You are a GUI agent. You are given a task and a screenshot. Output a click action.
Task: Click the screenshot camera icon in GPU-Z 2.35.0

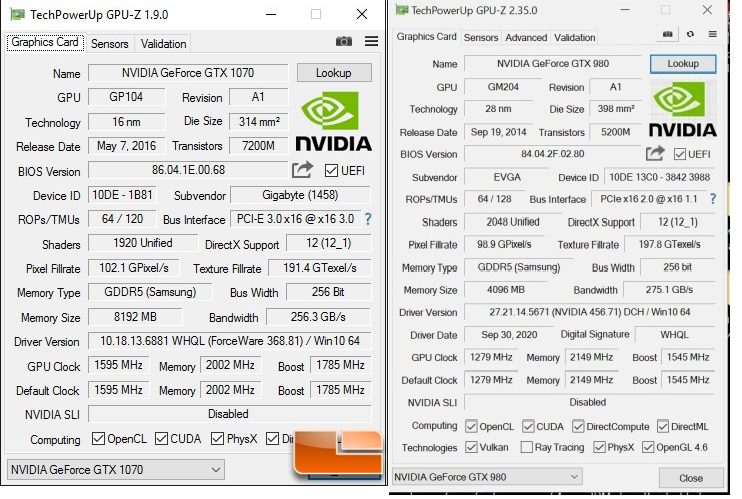[x=667, y=34]
